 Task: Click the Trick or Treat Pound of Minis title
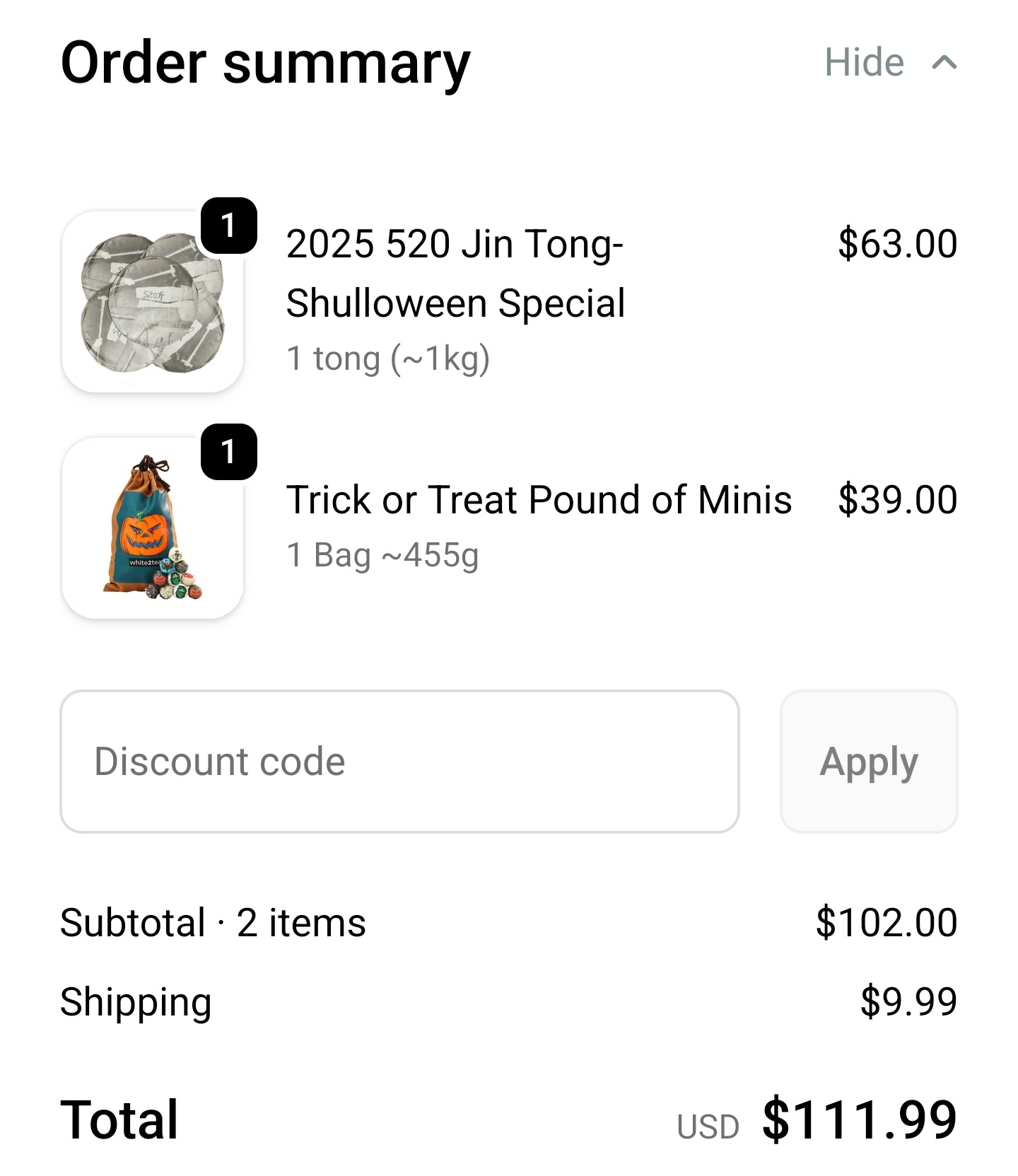(538, 500)
